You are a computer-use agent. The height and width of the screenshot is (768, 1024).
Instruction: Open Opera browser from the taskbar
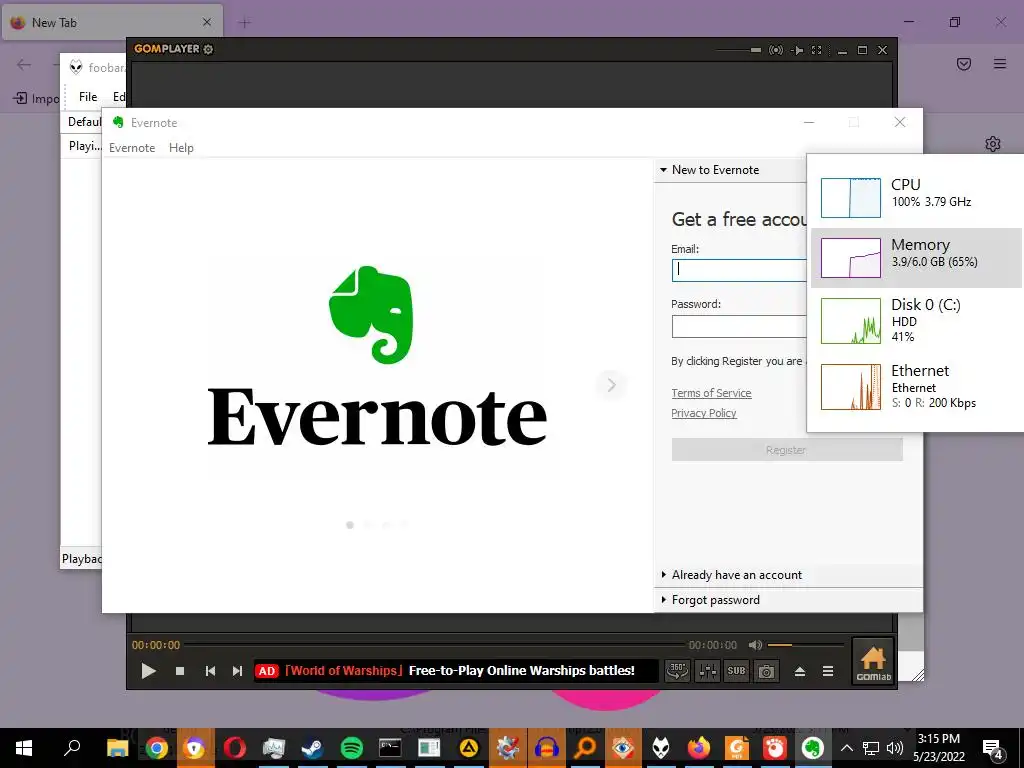234,748
